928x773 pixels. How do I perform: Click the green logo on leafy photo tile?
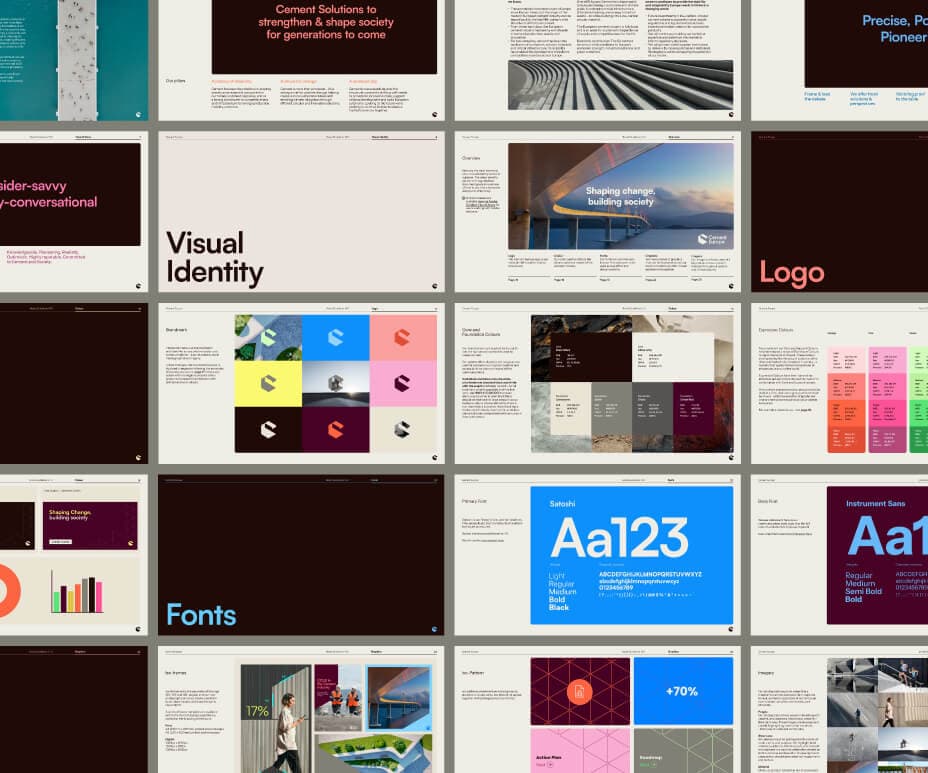(268, 338)
